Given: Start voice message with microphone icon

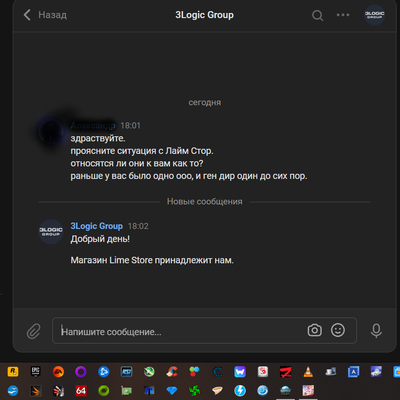Looking at the screenshot, I should (x=376, y=331).
